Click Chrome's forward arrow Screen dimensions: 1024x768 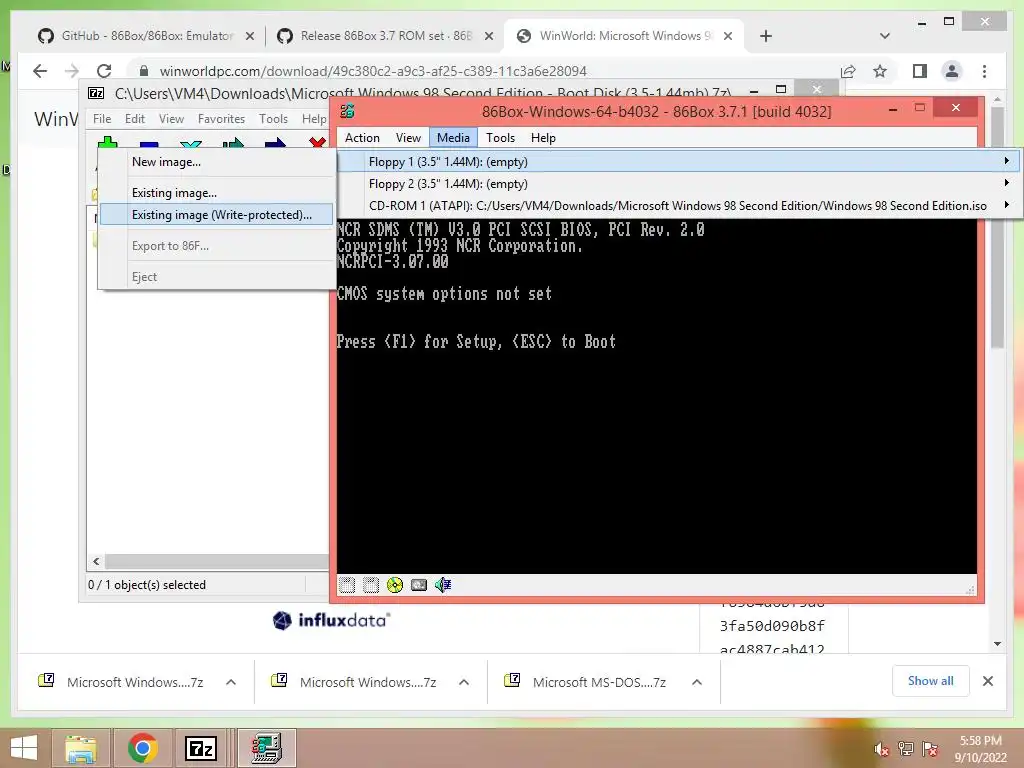point(72,71)
